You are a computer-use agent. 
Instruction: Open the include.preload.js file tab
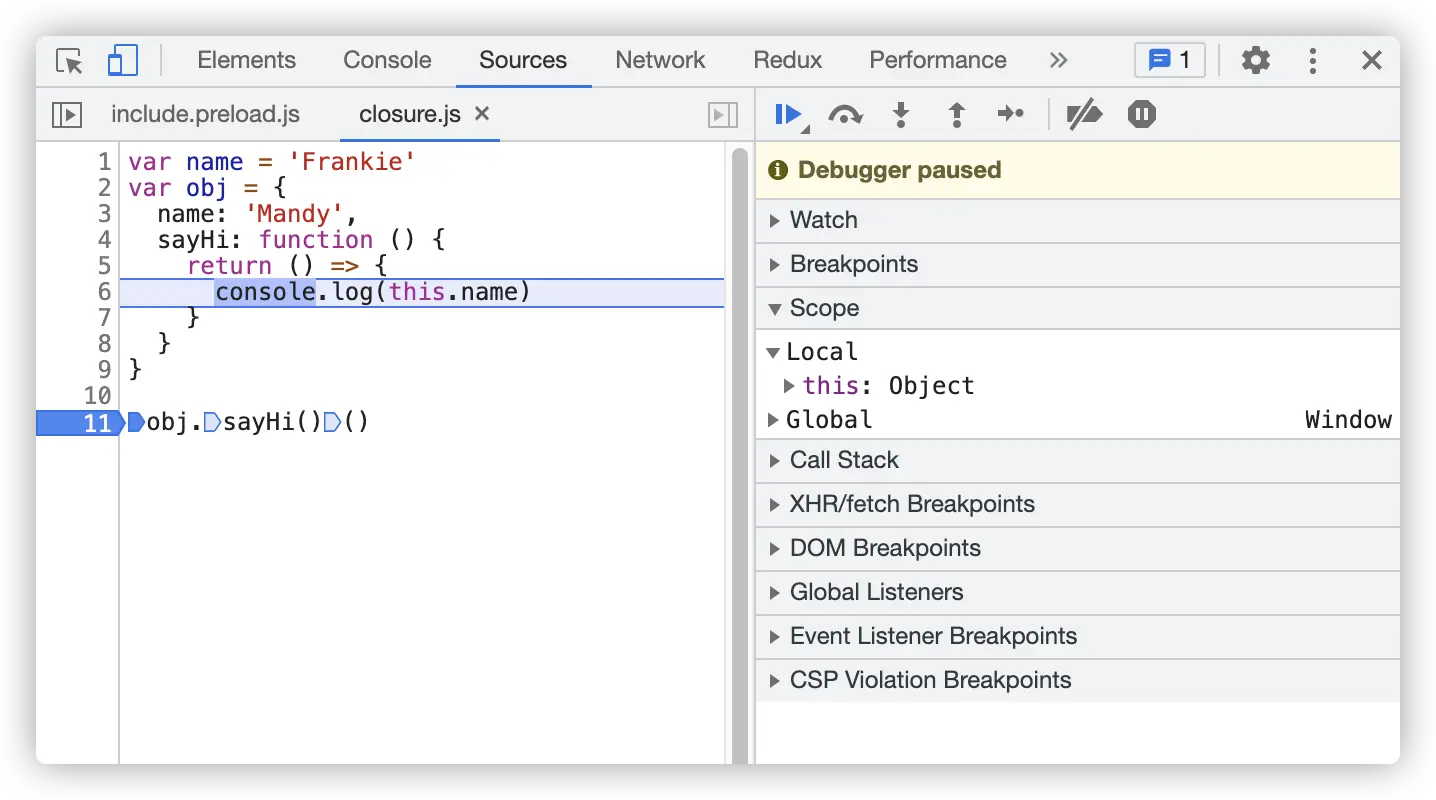point(205,115)
